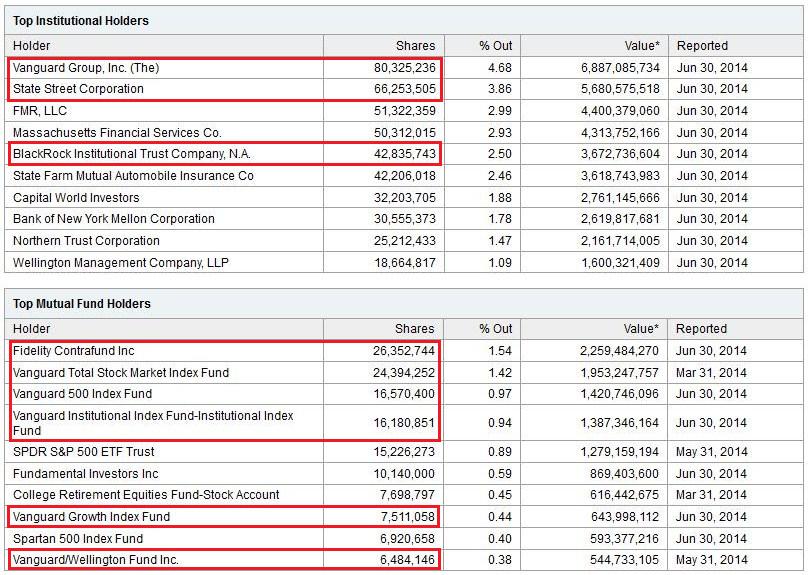Select the FMR, LLC holder row
Screen dimensions: 808x575
tap(403, 111)
